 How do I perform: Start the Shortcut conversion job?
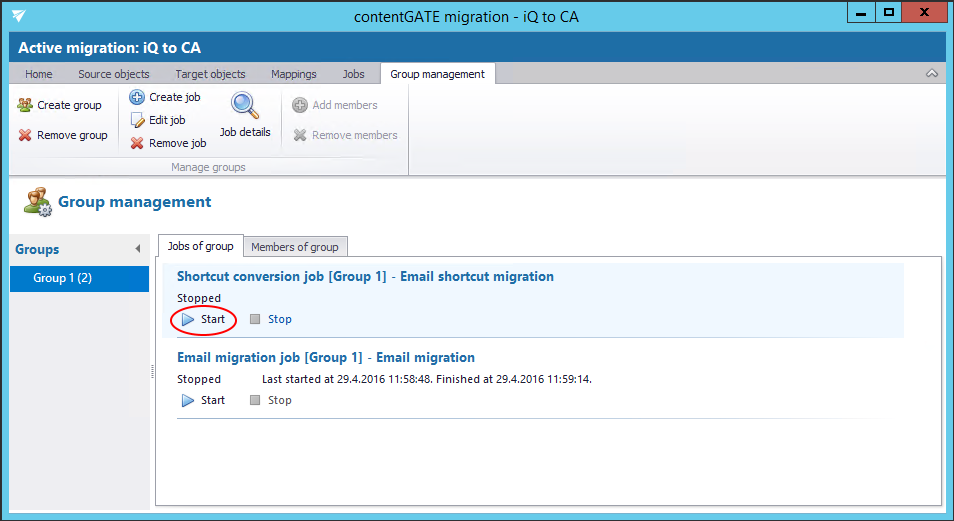click(x=203, y=319)
